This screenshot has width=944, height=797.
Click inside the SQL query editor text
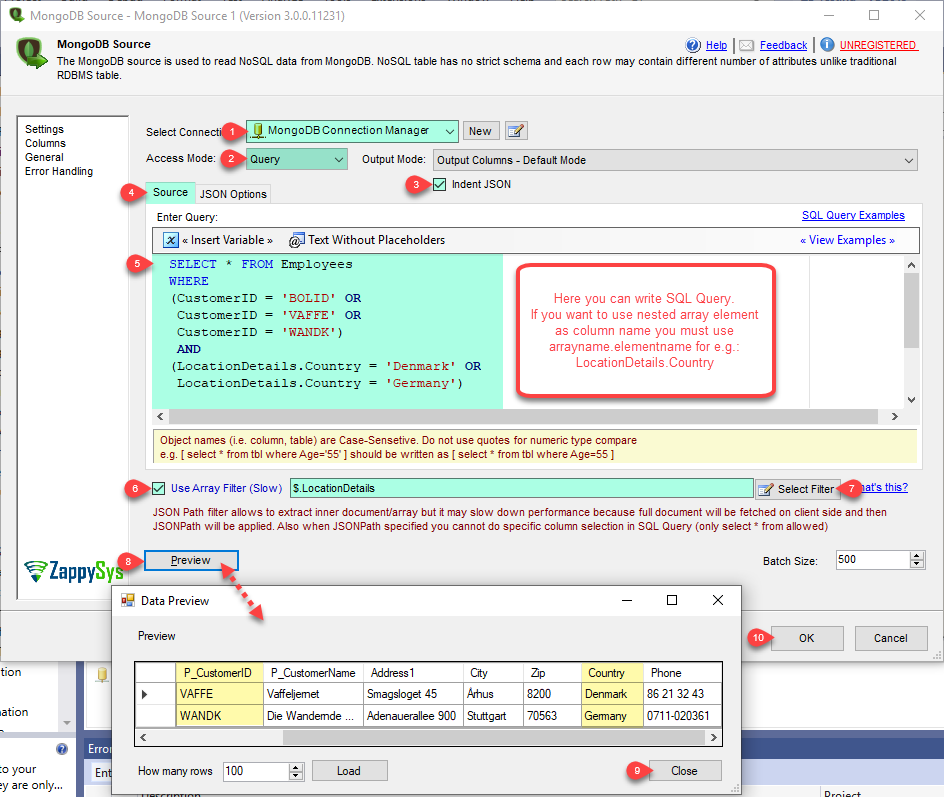(328, 332)
